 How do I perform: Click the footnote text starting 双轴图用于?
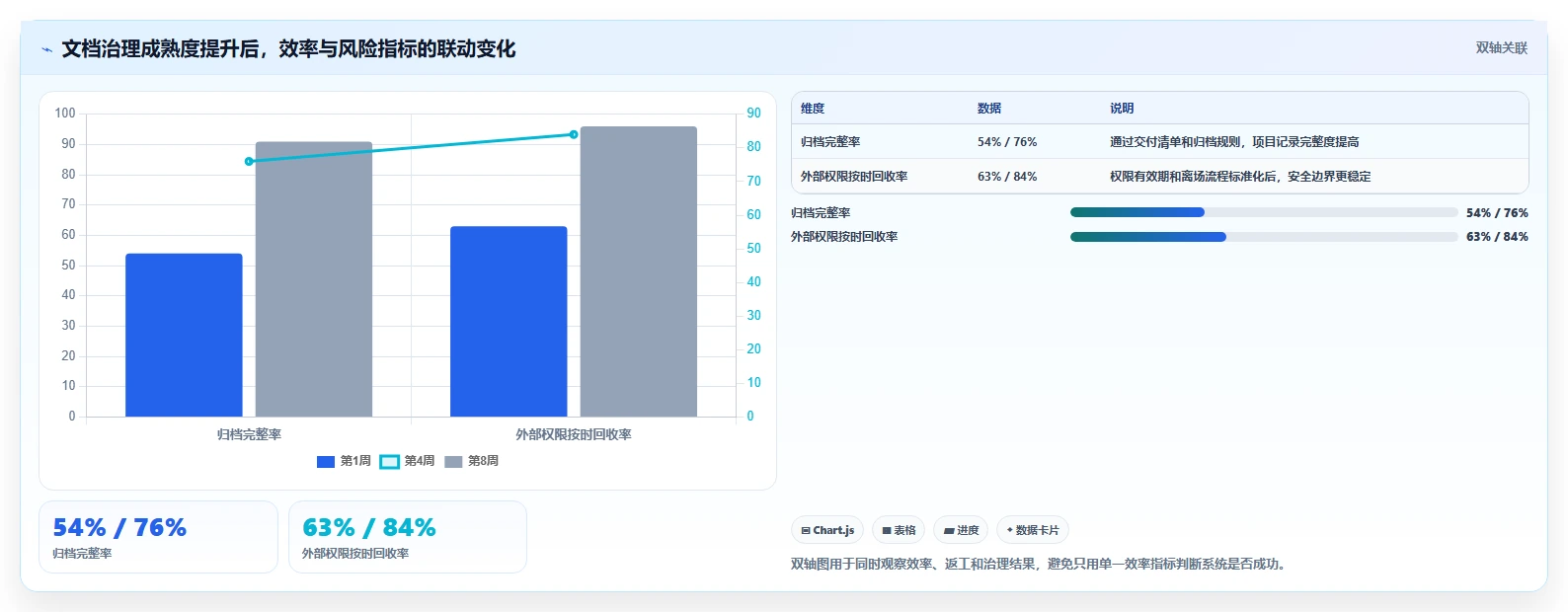1041,565
